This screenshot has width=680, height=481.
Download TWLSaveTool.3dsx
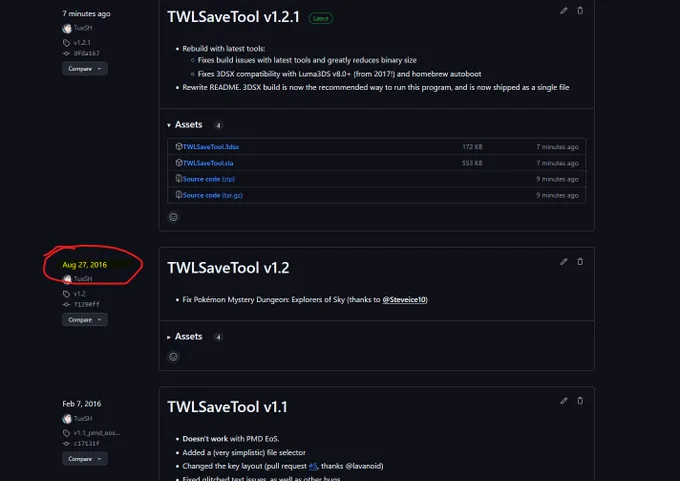pyautogui.click(x=211, y=147)
